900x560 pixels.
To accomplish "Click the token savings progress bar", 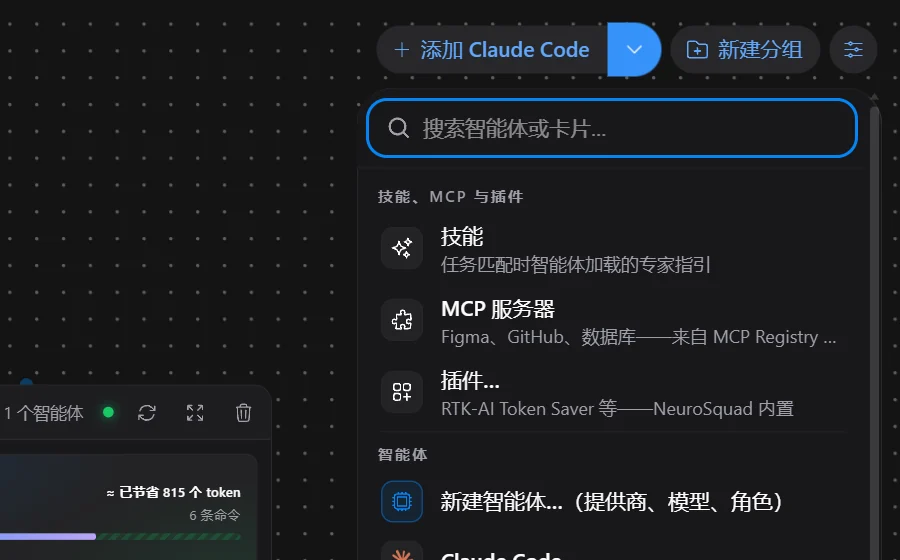I will (x=120, y=536).
